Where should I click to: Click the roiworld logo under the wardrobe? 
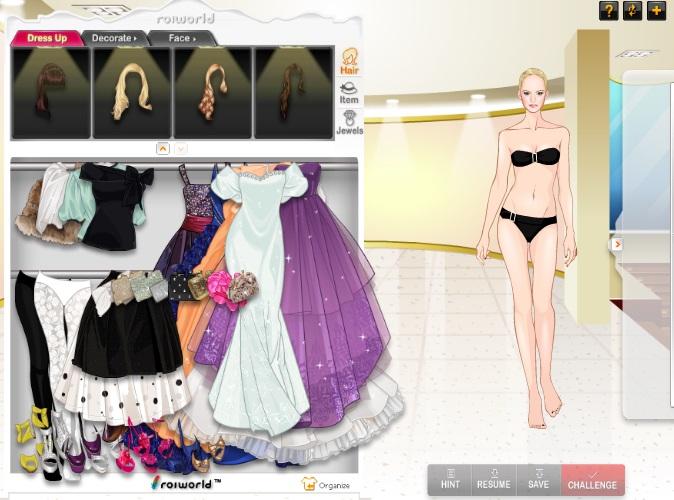(185, 483)
